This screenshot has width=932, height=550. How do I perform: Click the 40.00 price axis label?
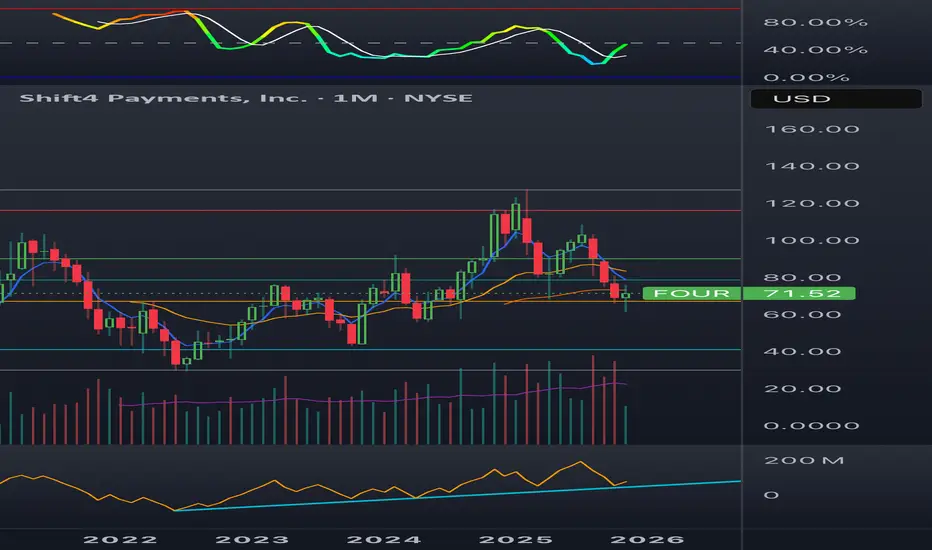pyautogui.click(x=802, y=351)
